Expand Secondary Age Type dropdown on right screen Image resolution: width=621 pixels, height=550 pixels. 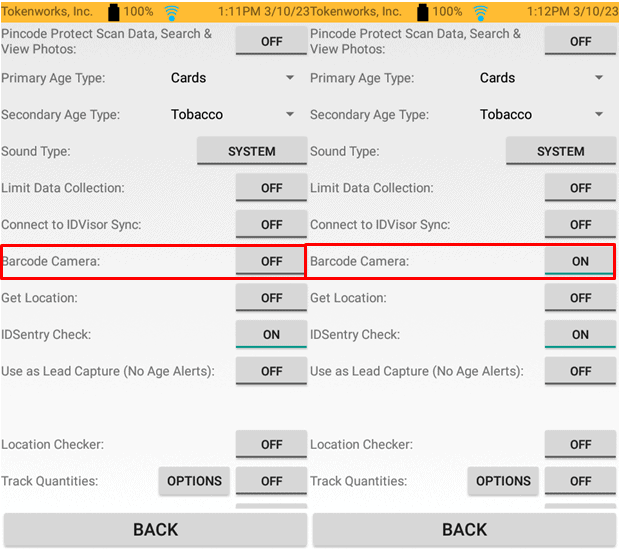pos(541,114)
